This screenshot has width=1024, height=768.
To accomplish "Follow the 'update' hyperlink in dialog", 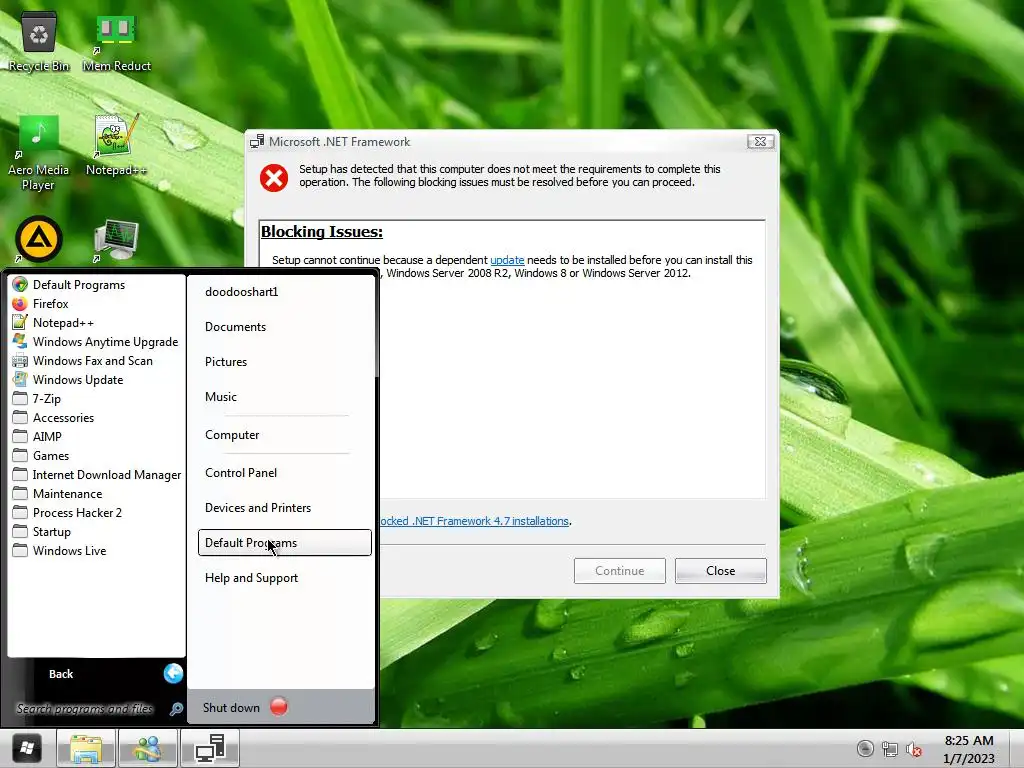I will click(x=507, y=260).
